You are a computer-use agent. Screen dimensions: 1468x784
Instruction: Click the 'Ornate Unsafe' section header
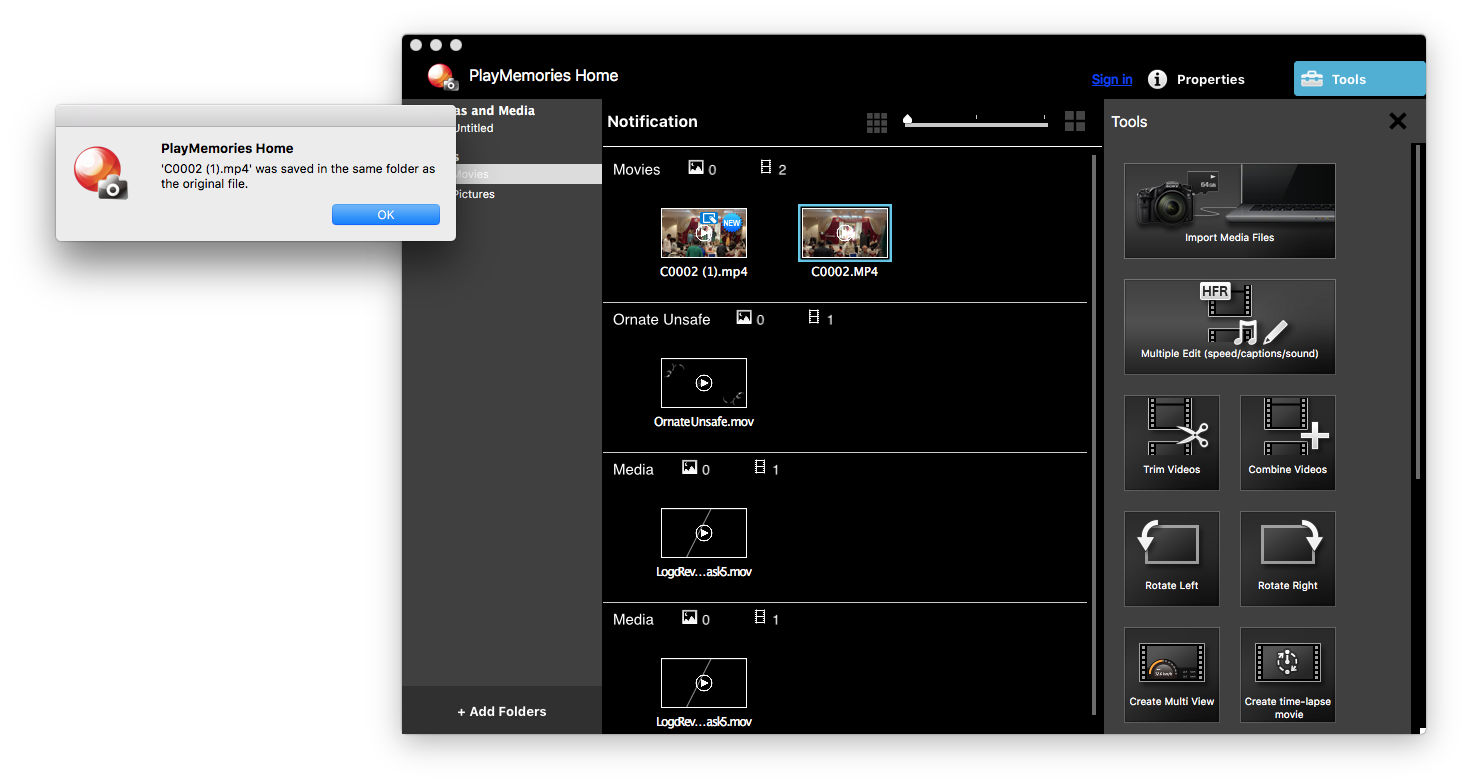coord(662,320)
